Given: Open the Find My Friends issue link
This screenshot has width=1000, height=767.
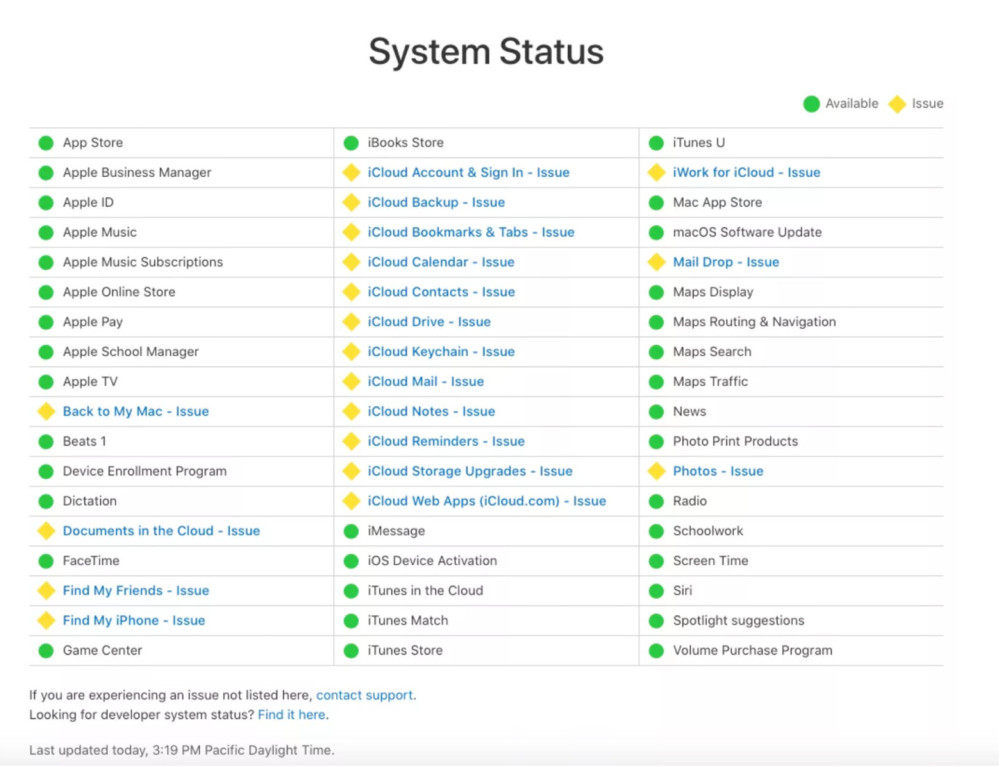Looking at the screenshot, I should click(136, 590).
